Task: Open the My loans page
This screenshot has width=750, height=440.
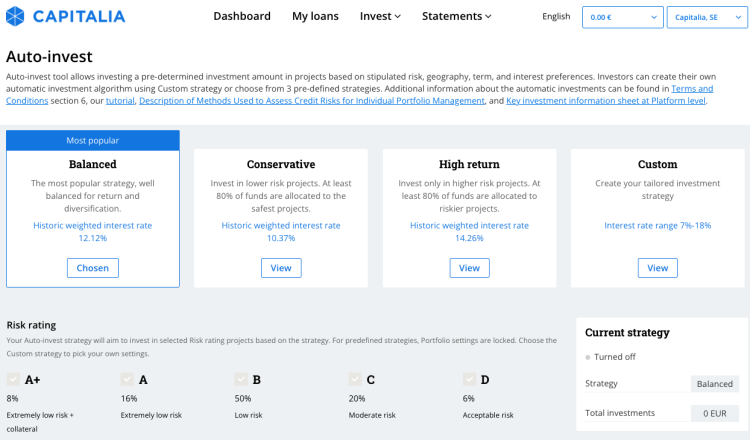Action: [315, 16]
